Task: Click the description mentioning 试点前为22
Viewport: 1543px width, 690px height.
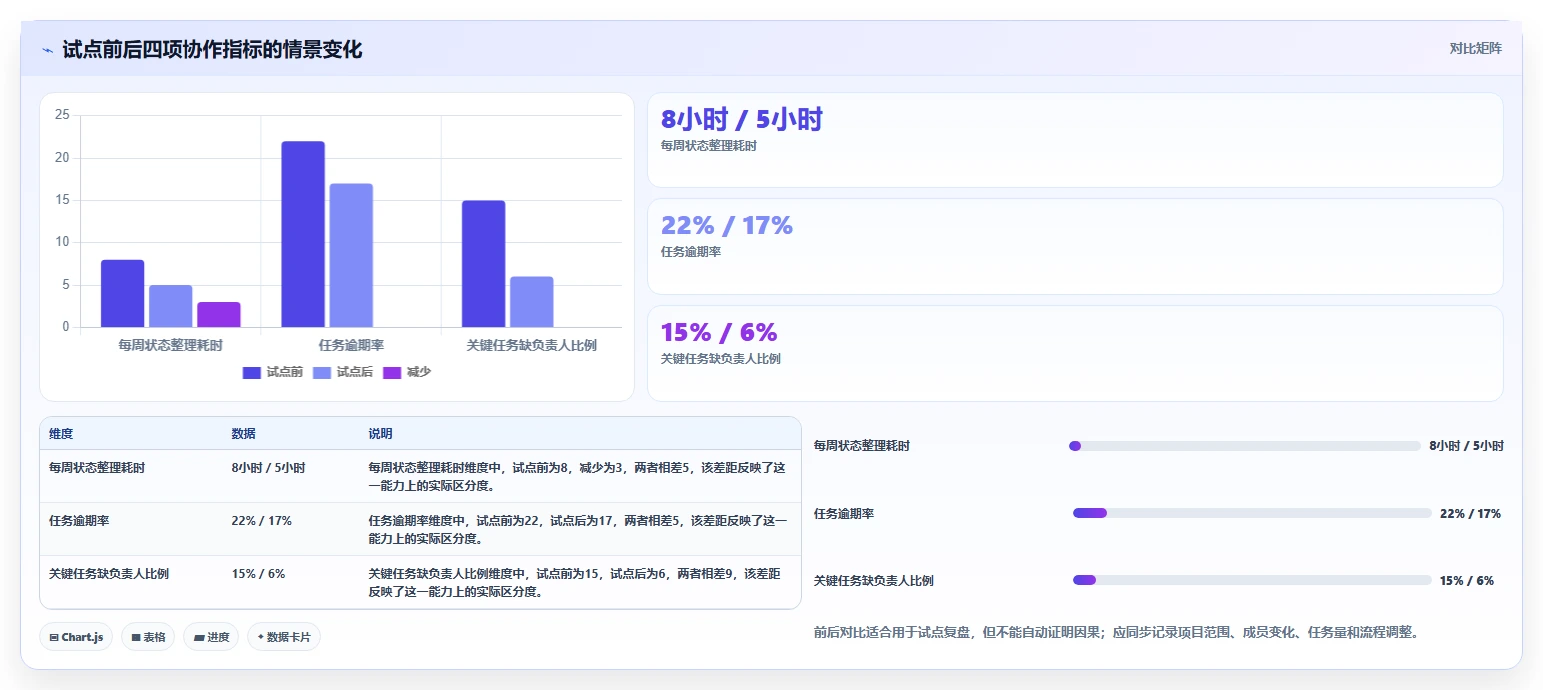Action: tap(578, 529)
